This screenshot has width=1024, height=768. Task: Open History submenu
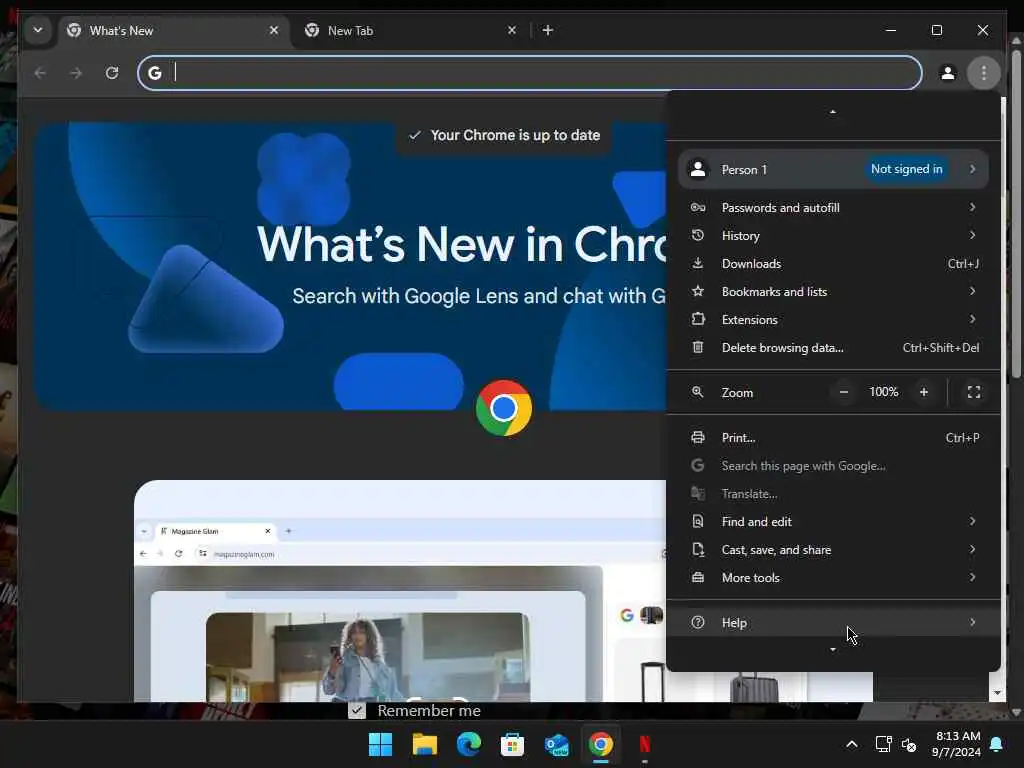coord(833,236)
